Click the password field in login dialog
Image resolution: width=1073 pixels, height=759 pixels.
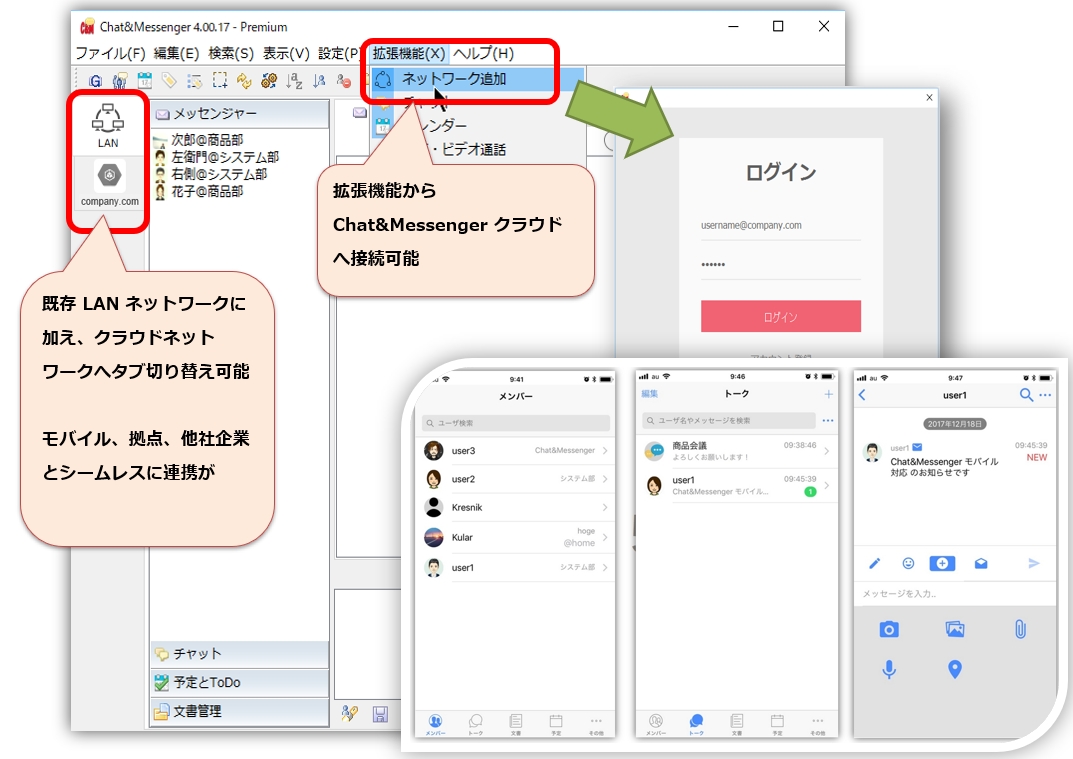pyautogui.click(x=781, y=265)
